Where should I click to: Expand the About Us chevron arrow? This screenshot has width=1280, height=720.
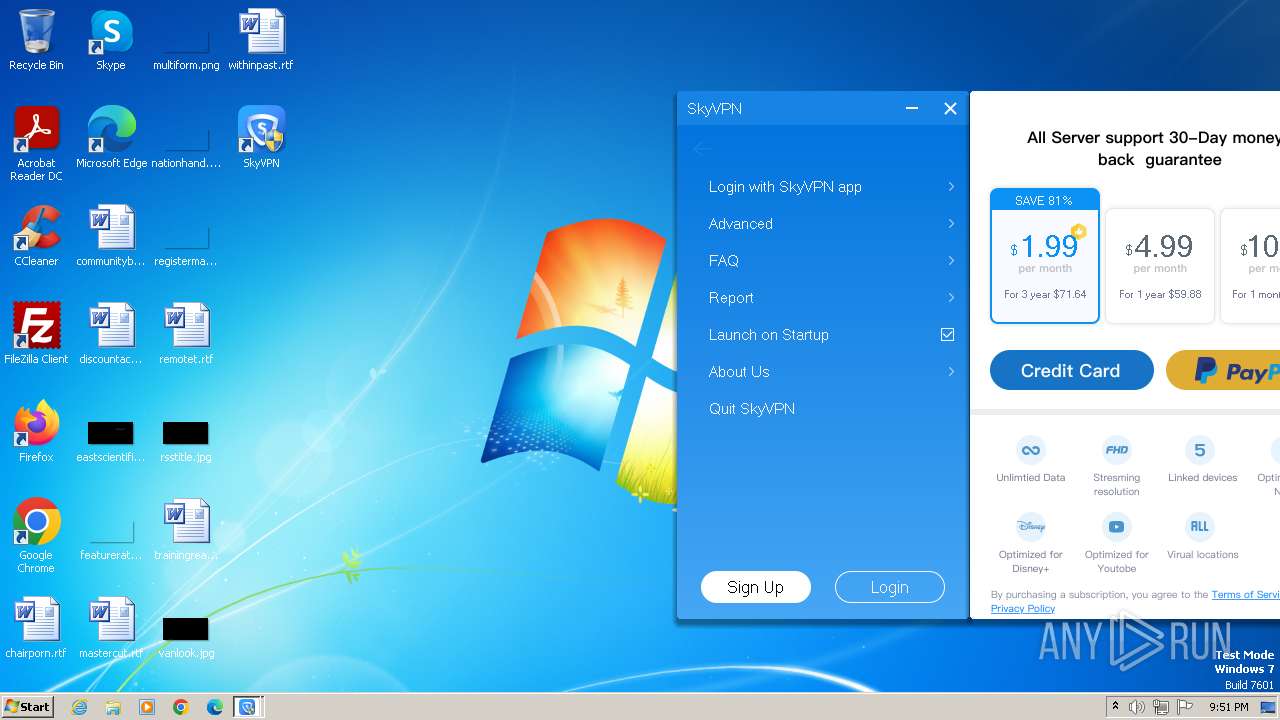951,372
